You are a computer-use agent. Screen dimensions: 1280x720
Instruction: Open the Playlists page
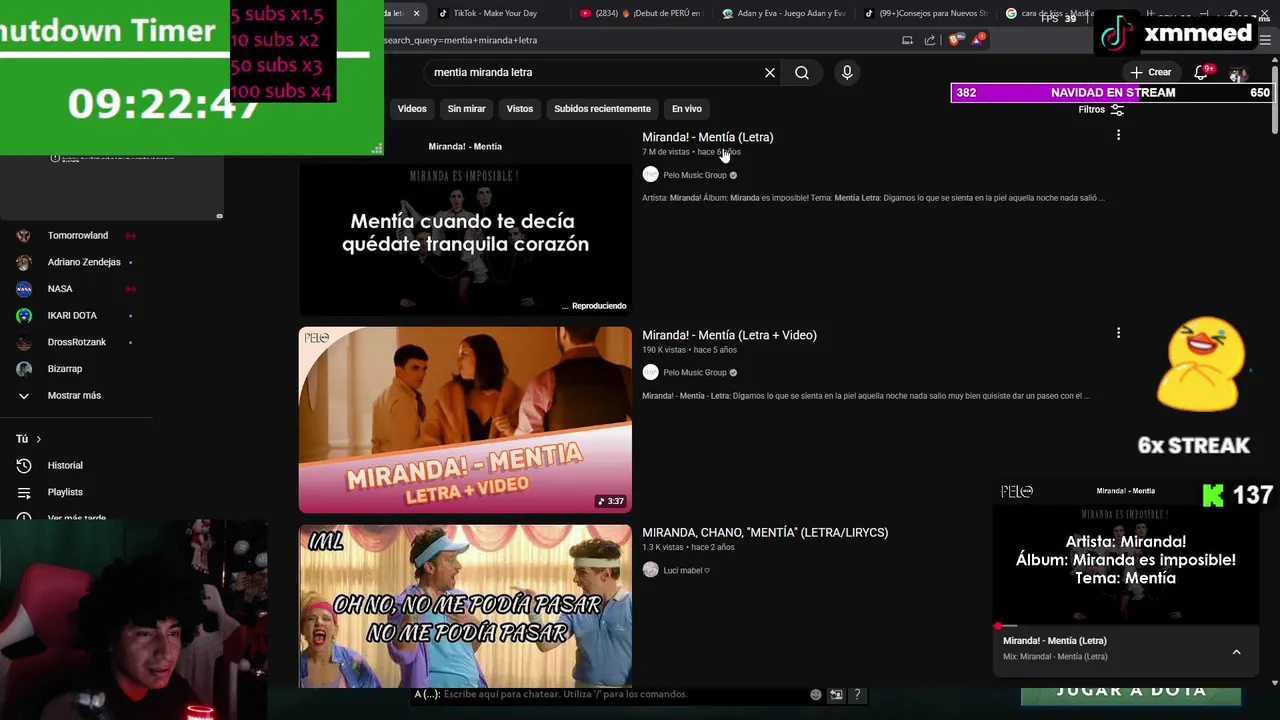coord(65,492)
